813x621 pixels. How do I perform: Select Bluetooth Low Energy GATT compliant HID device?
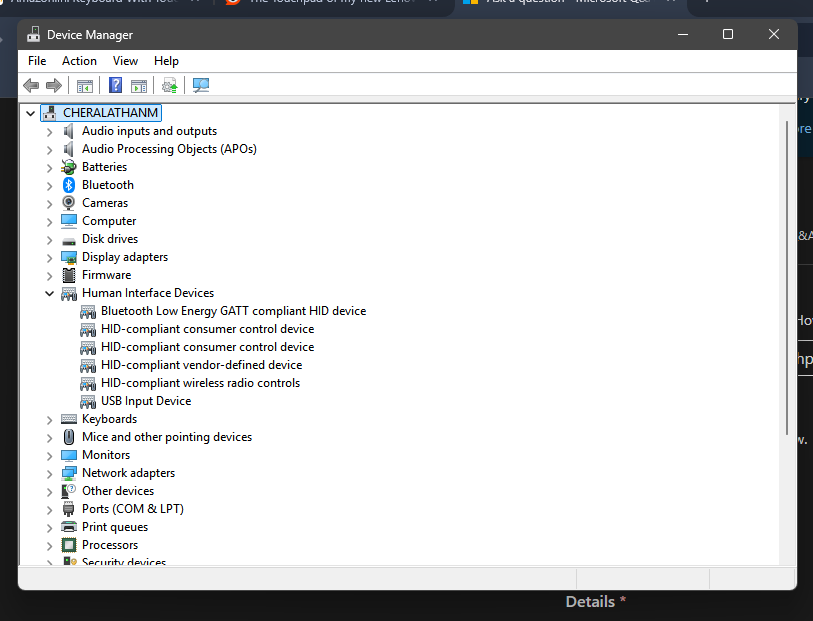coord(233,311)
